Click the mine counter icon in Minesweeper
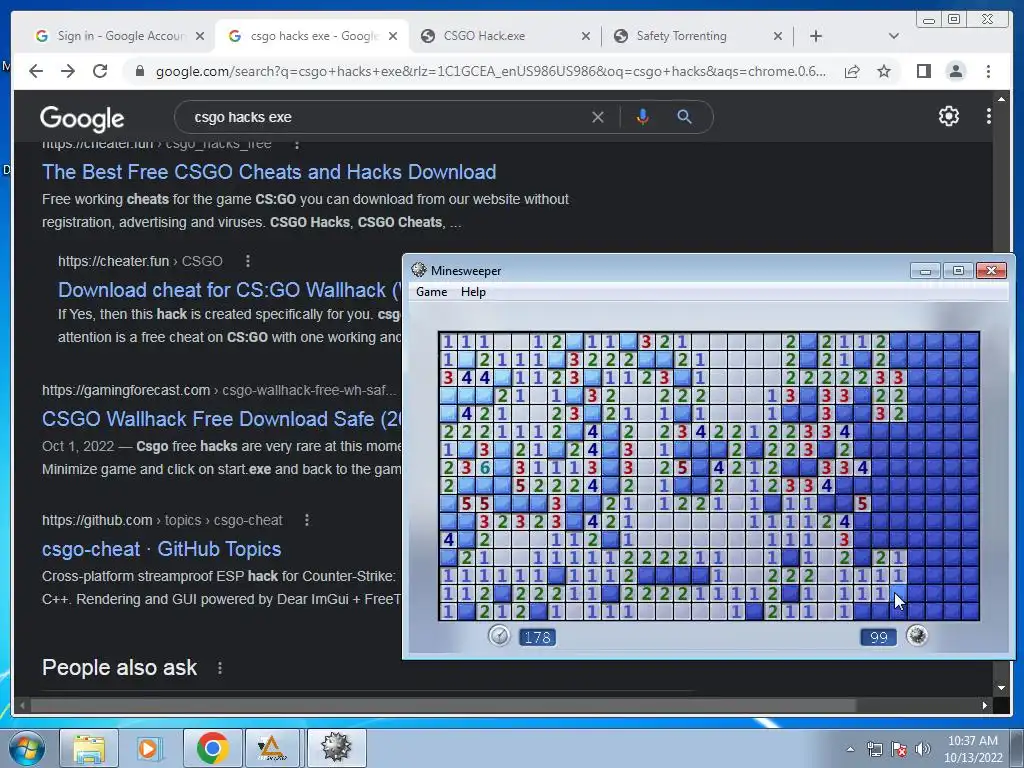The height and width of the screenshot is (768, 1024). 917,635
